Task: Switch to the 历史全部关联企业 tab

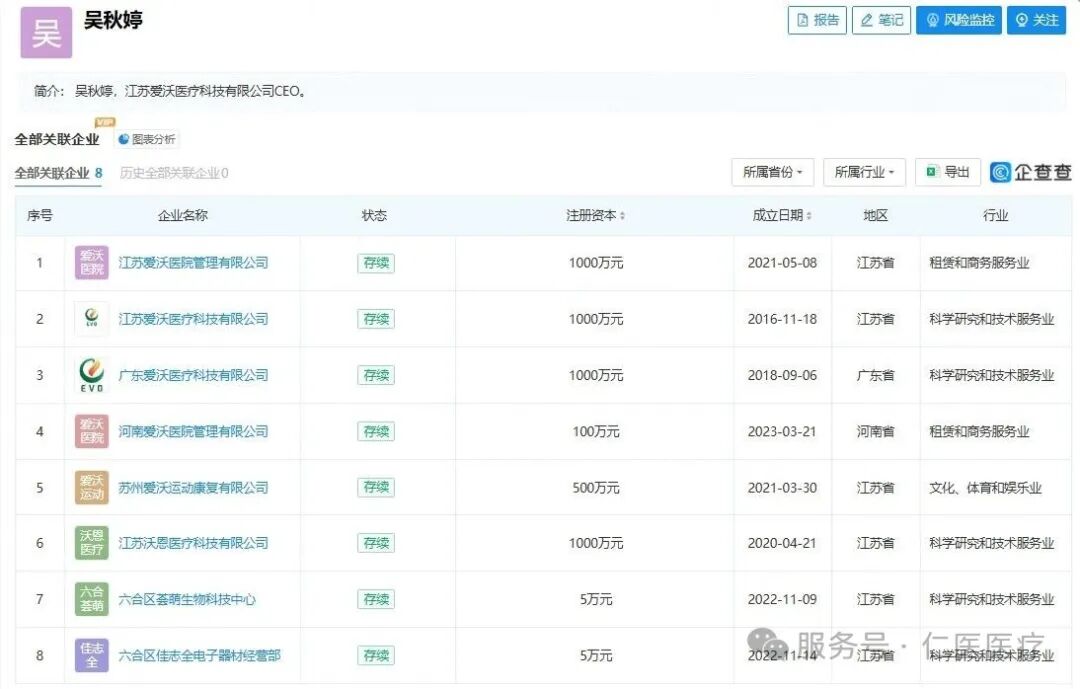Action: click(x=174, y=173)
